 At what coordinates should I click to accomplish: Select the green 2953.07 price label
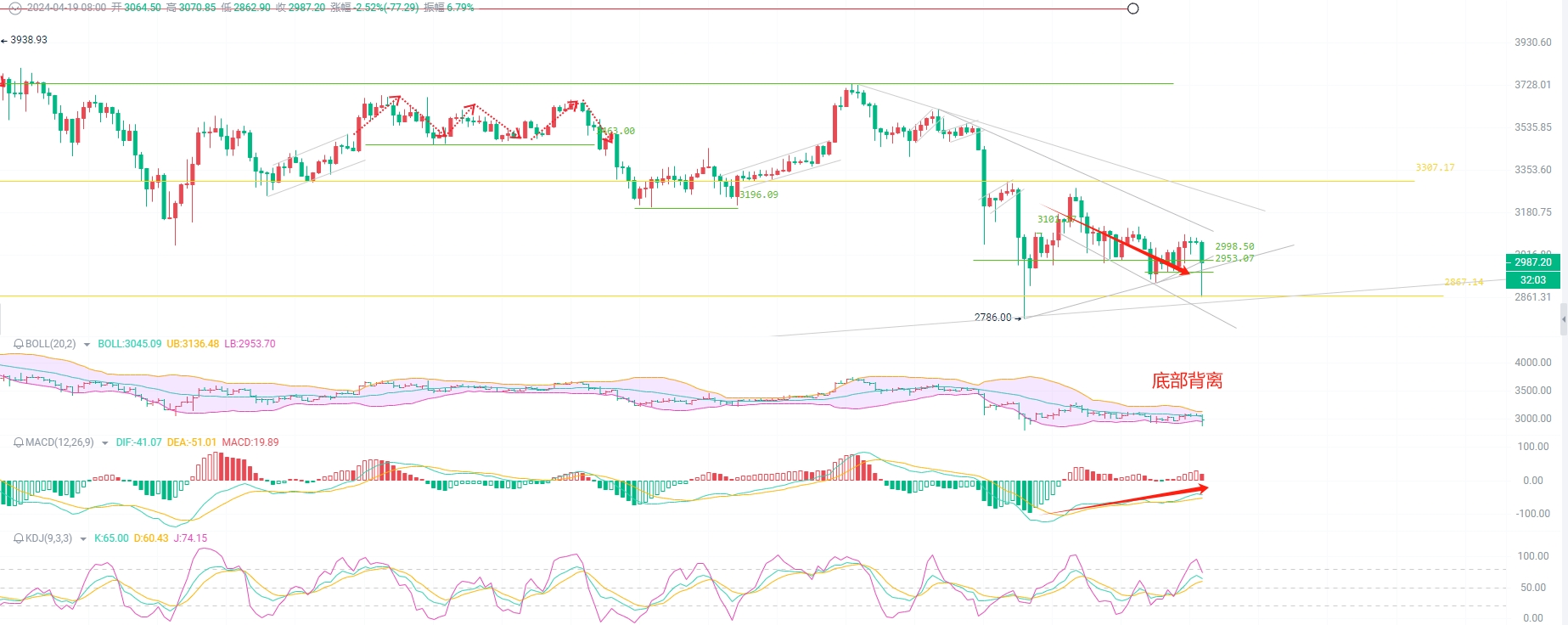pos(1234,258)
